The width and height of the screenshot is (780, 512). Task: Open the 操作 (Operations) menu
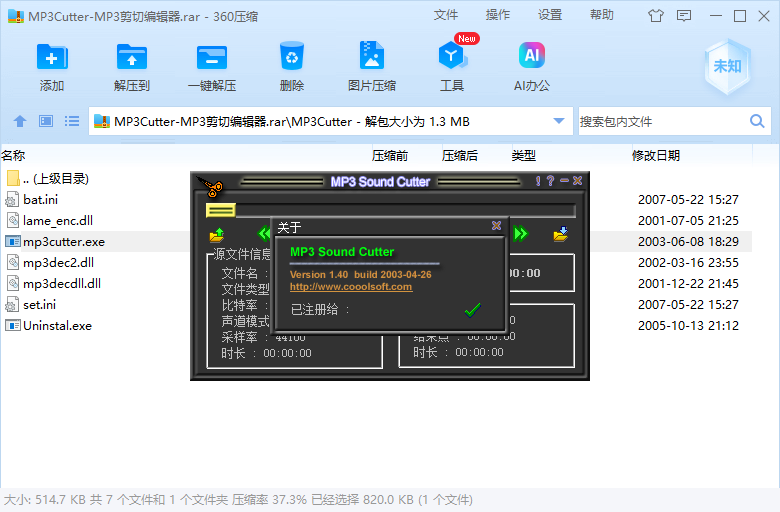point(497,15)
